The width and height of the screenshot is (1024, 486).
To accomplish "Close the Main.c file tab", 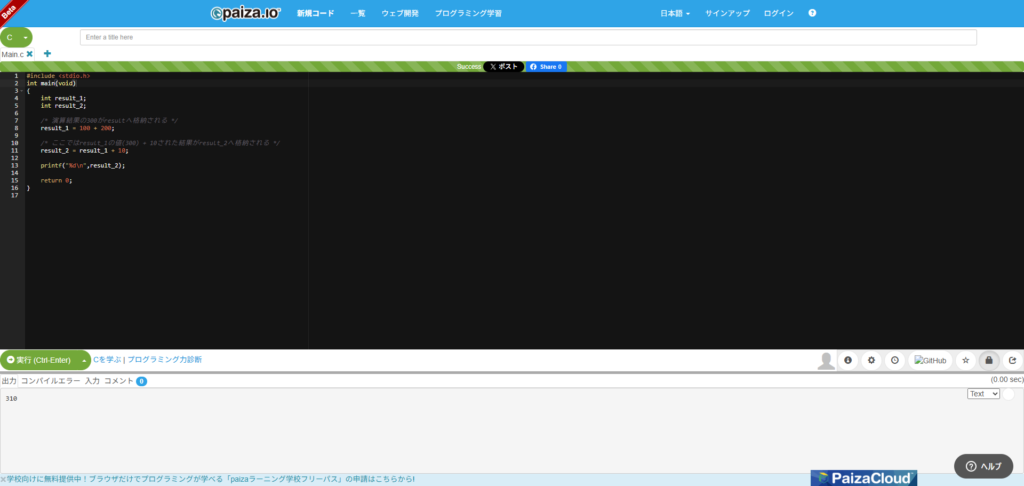I will (30, 54).
